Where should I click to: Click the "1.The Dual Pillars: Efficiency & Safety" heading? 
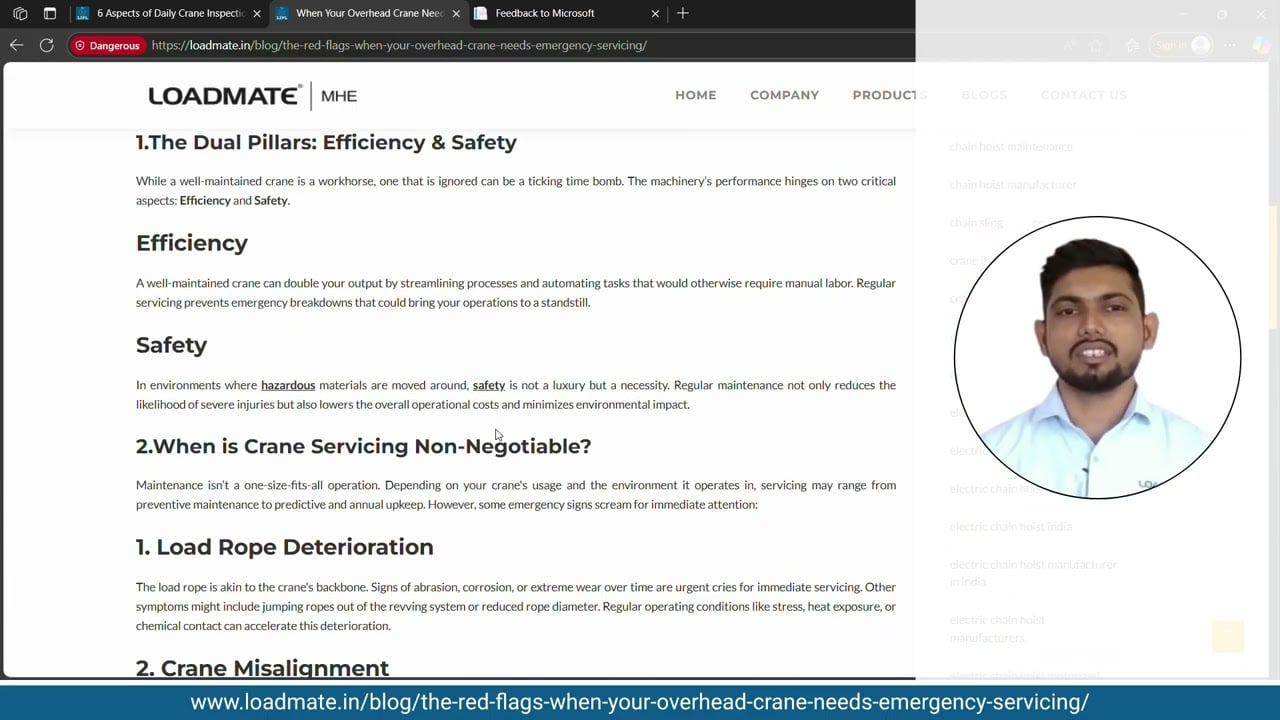[326, 142]
